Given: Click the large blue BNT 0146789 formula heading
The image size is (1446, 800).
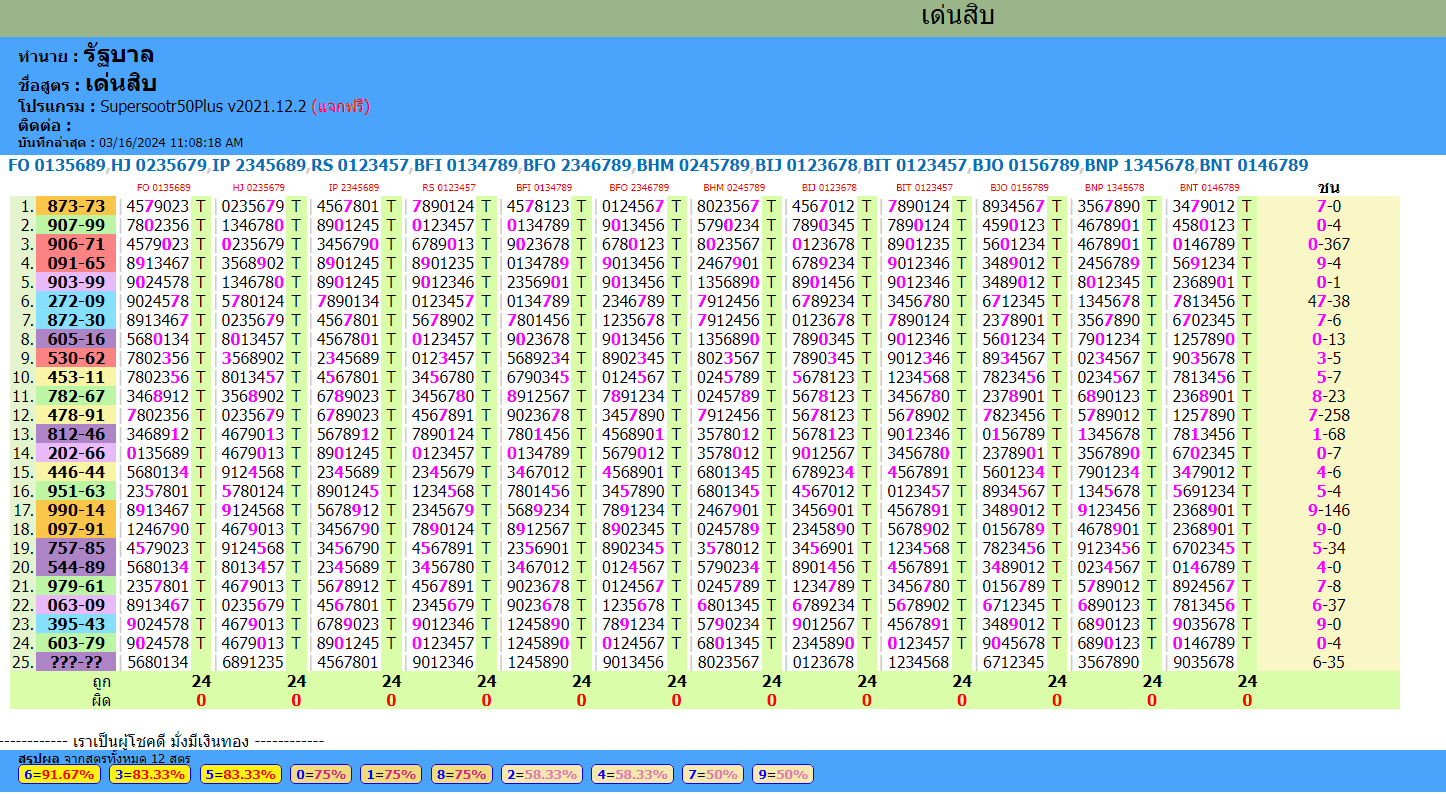Looking at the screenshot, I should [x=1254, y=166].
